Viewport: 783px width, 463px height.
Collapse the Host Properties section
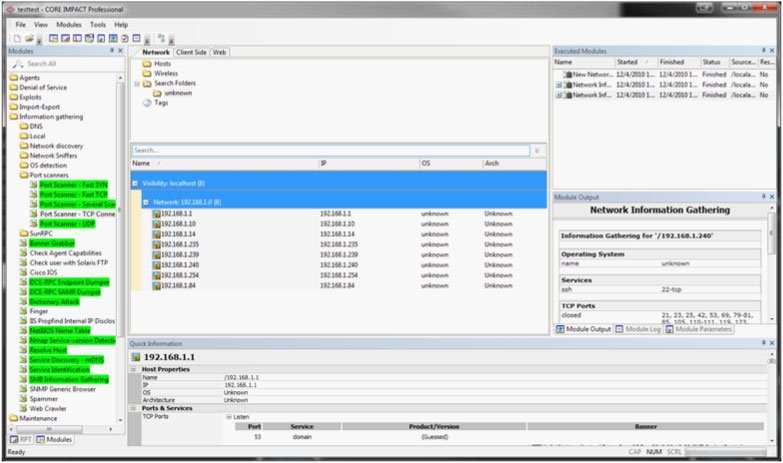(133, 370)
